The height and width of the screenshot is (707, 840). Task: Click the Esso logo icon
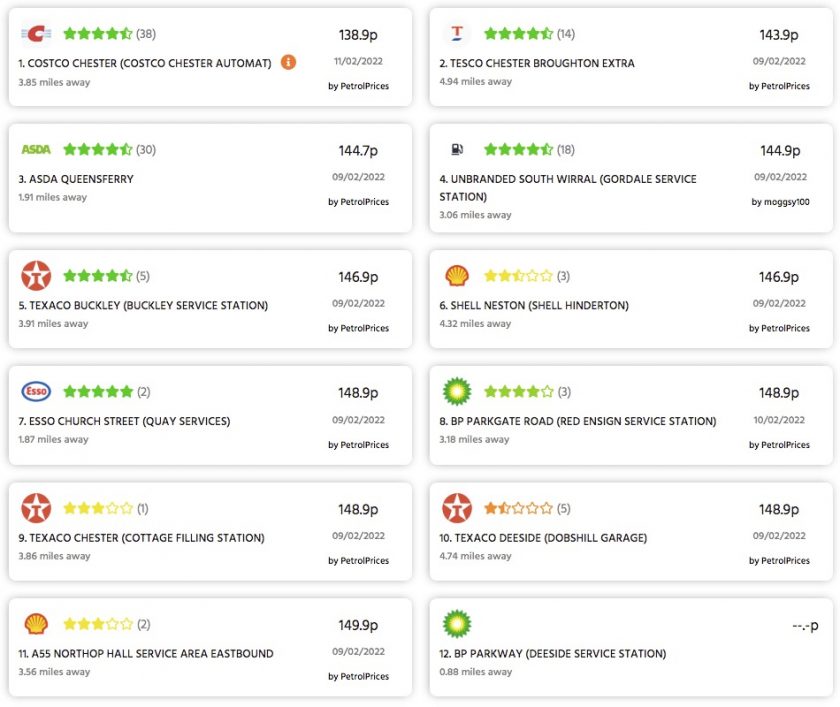click(x=36, y=392)
